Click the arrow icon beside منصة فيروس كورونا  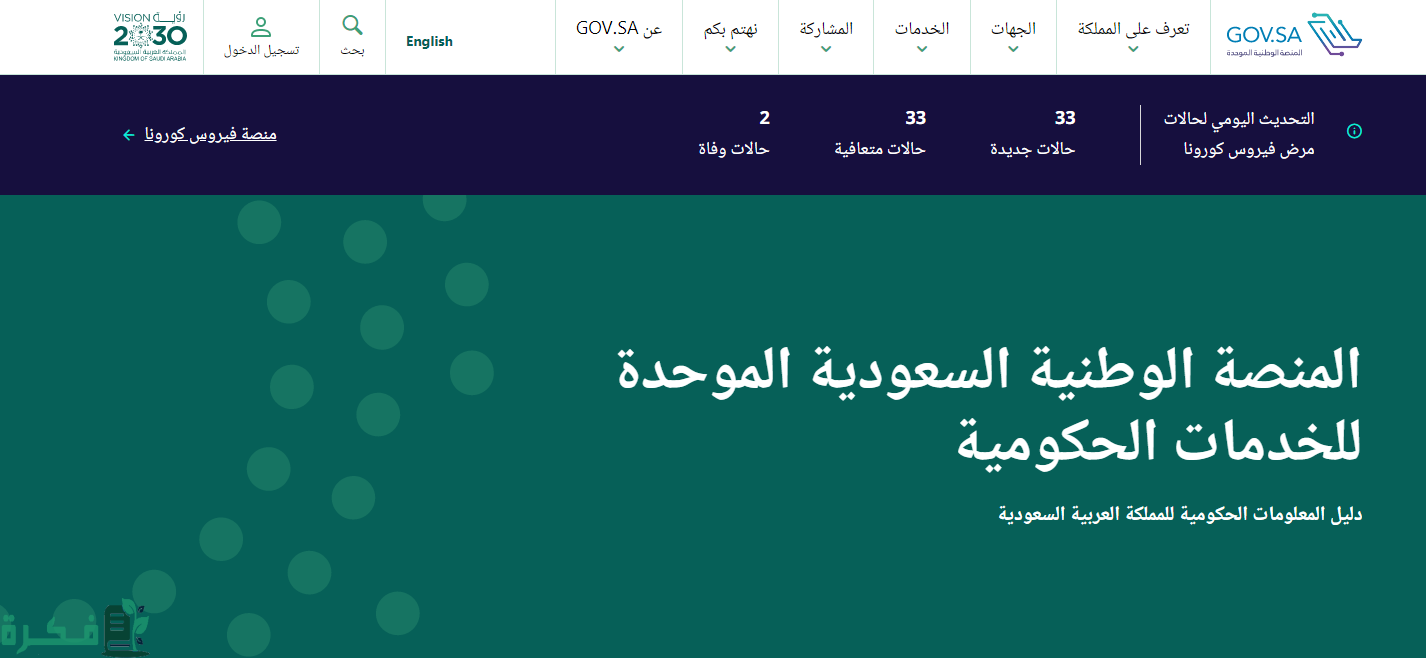tap(128, 135)
